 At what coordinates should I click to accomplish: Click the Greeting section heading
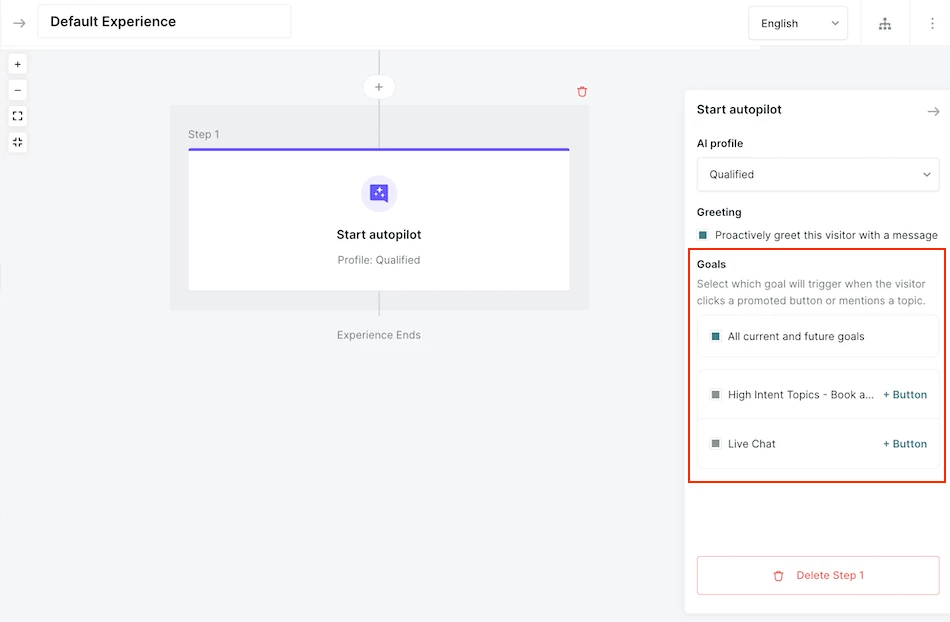719,212
